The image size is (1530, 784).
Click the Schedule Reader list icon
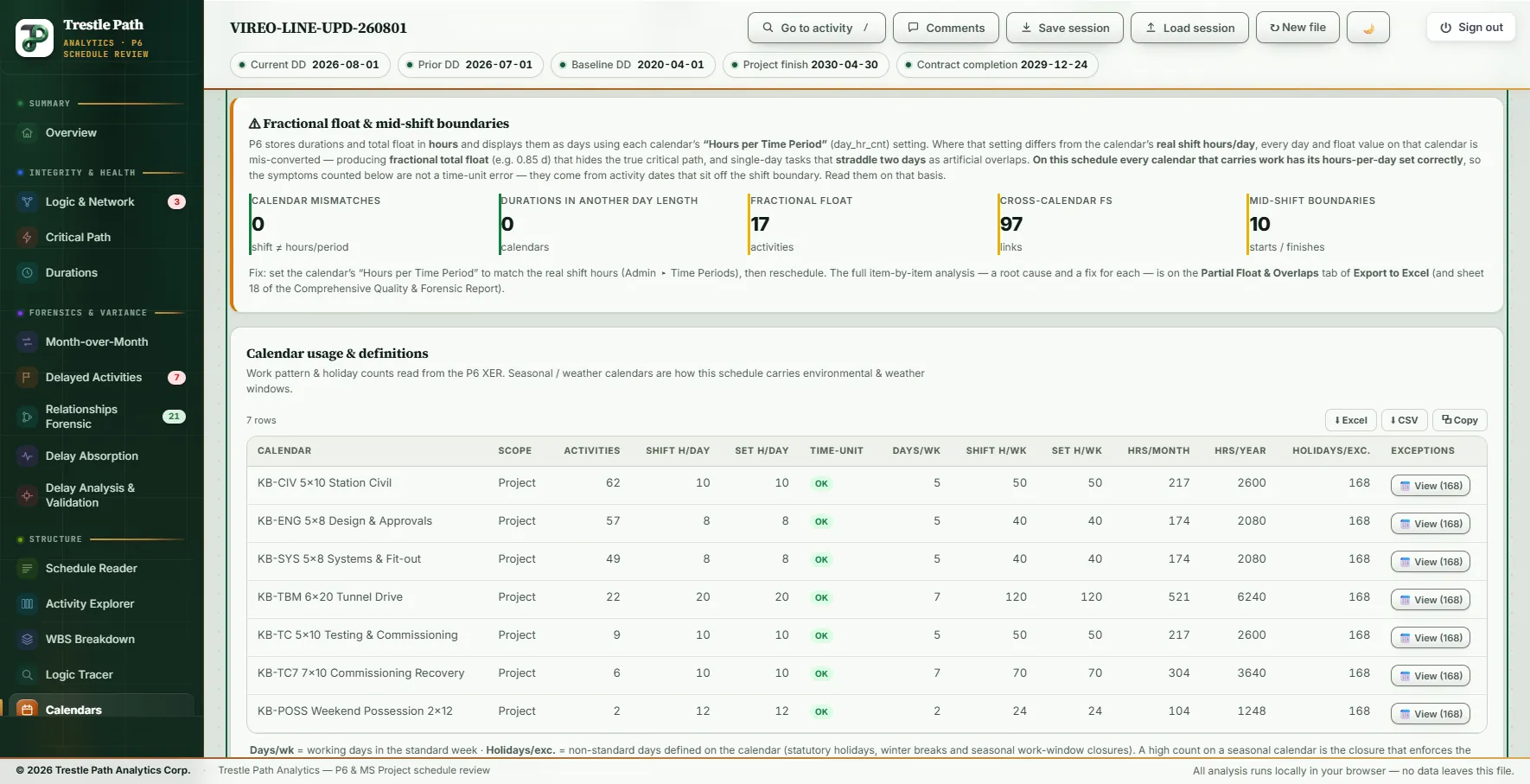pos(27,569)
